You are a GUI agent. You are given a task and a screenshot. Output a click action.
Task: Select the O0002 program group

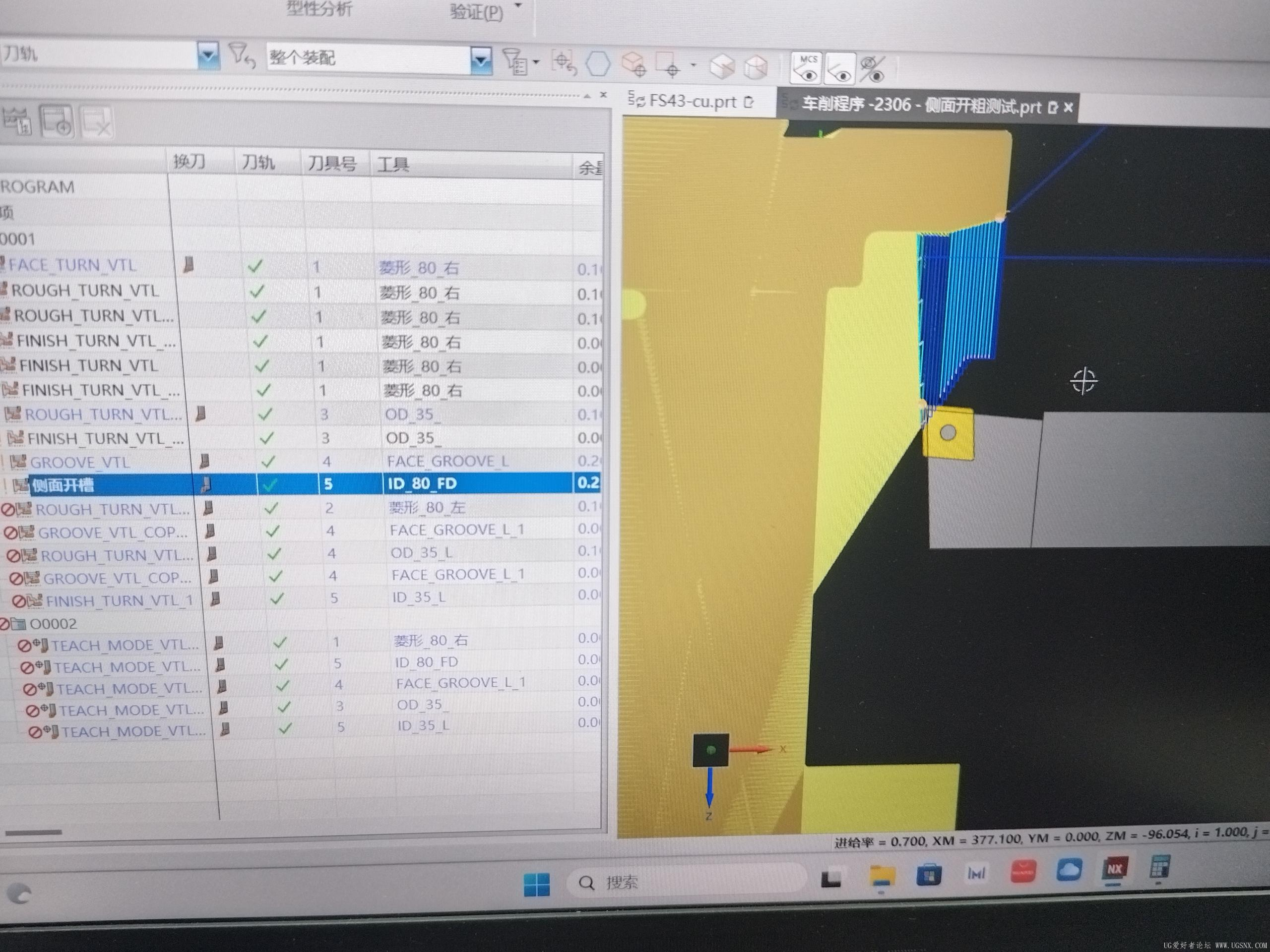(53, 624)
